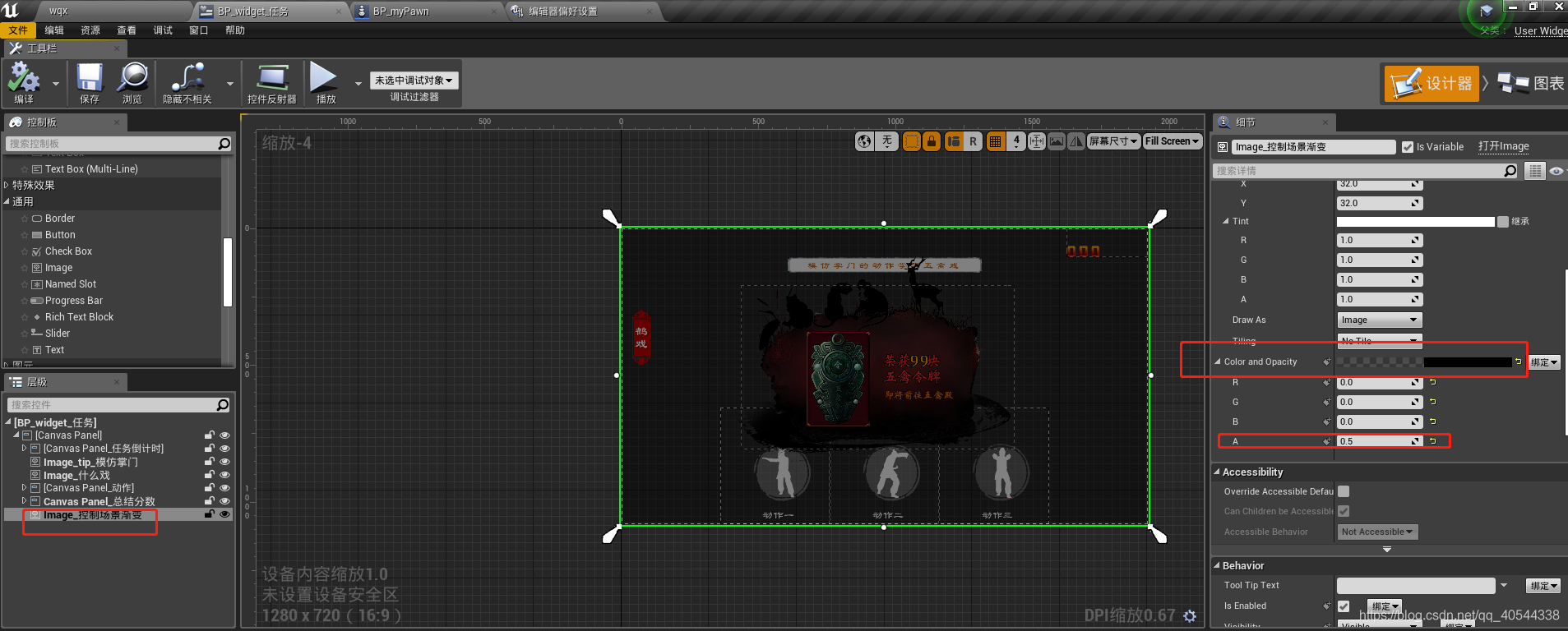The image size is (1568, 631).
Task: Click the Unreal Engine logo icon
Action: [x=12, y=11]
